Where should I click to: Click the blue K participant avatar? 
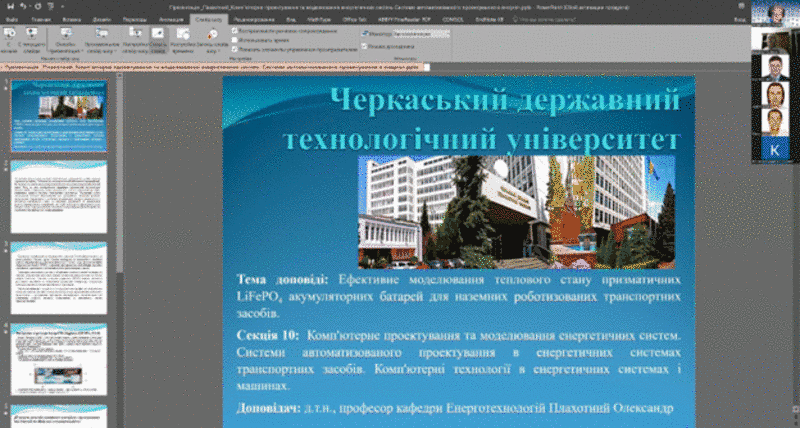click(776, 149)
